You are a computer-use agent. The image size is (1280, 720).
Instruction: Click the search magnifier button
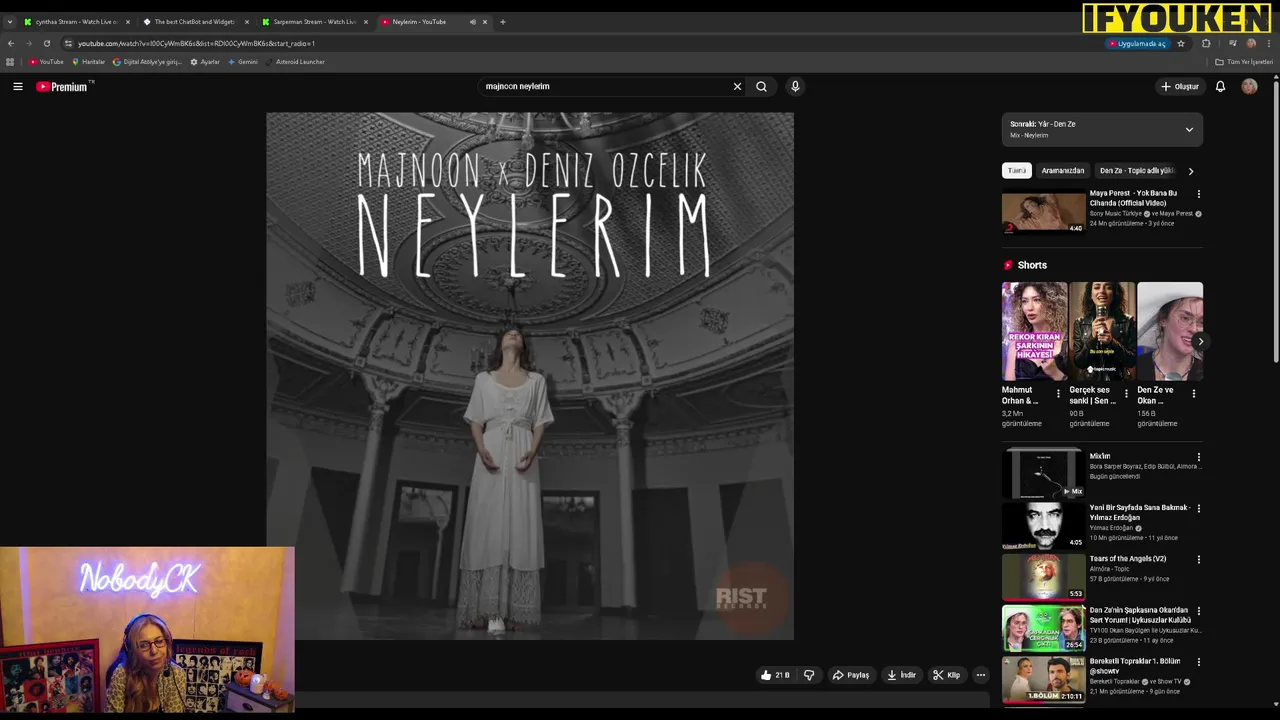(761, 87)
